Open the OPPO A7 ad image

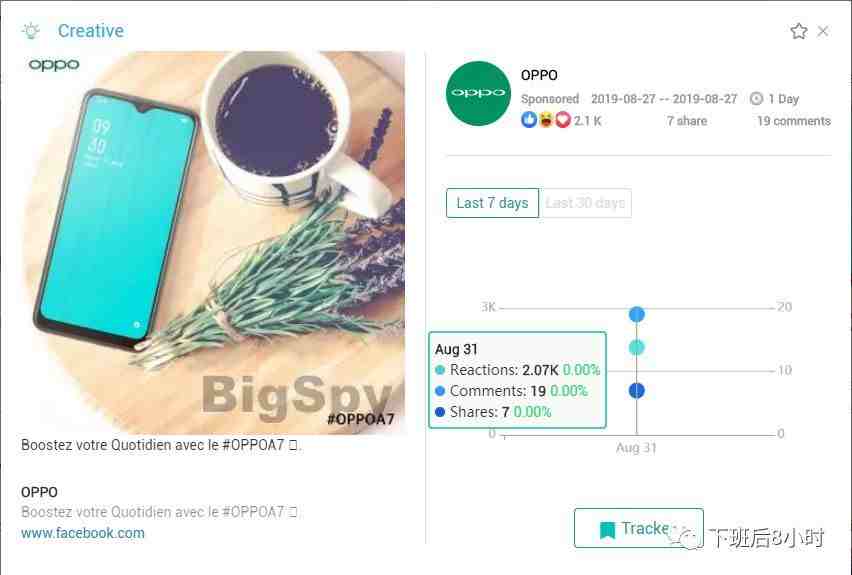214,242
